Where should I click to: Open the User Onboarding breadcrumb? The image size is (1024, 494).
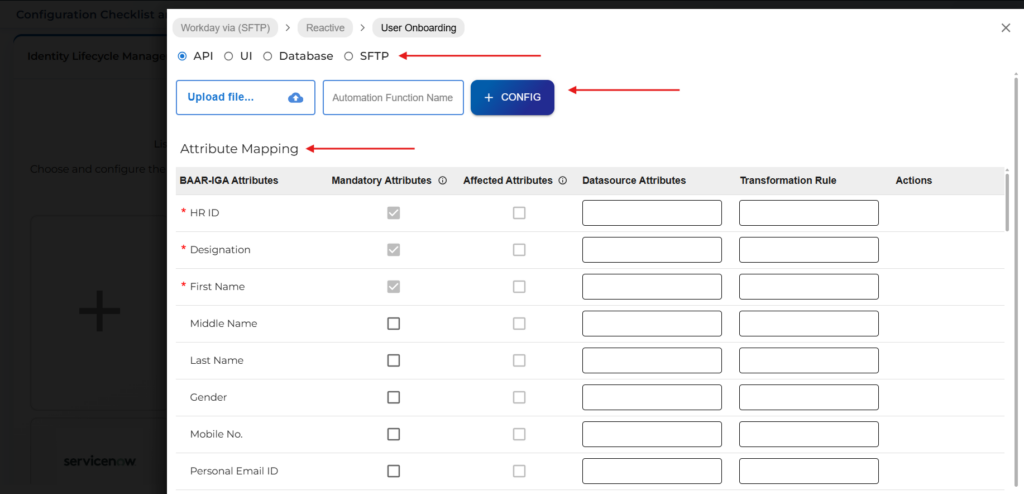pyautogui.click(x=419, y=27)
